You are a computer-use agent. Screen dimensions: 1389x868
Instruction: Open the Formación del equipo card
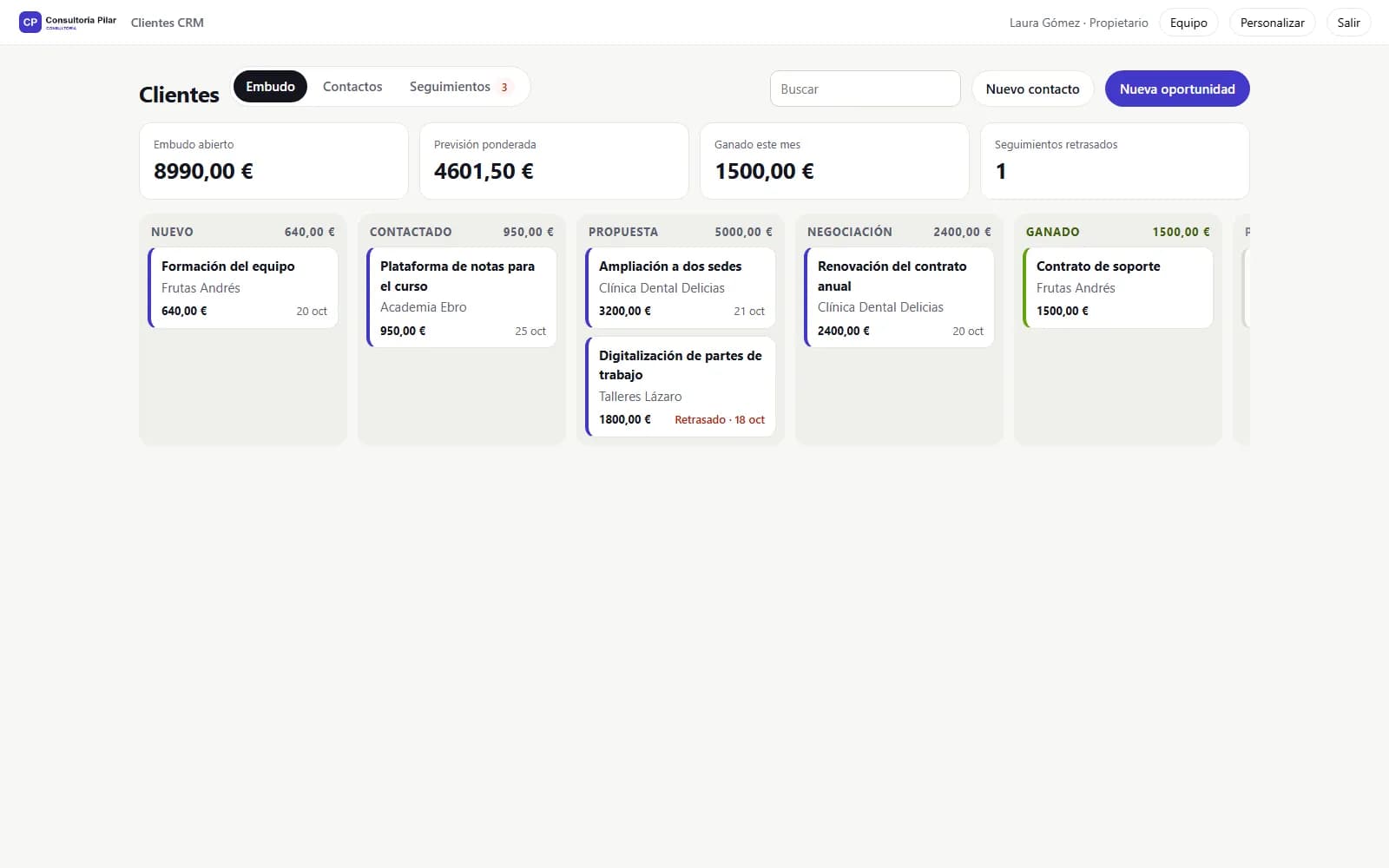point(243,288)
